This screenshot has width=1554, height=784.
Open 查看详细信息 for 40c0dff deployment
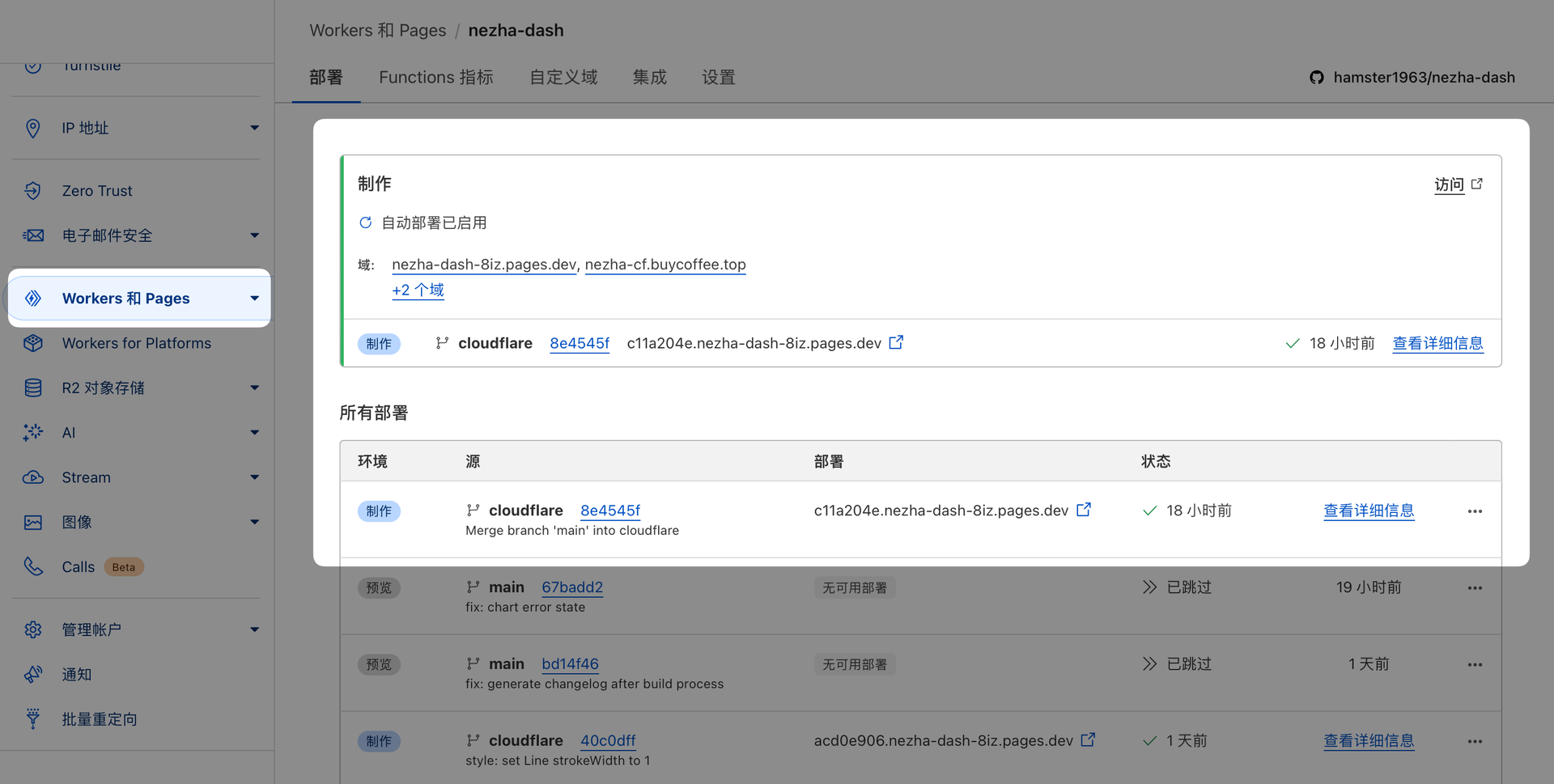pos(1369,740)
